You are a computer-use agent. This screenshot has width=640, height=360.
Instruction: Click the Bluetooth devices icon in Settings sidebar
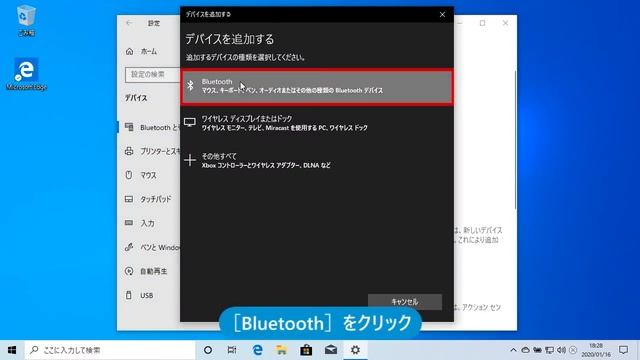(129, 127)
